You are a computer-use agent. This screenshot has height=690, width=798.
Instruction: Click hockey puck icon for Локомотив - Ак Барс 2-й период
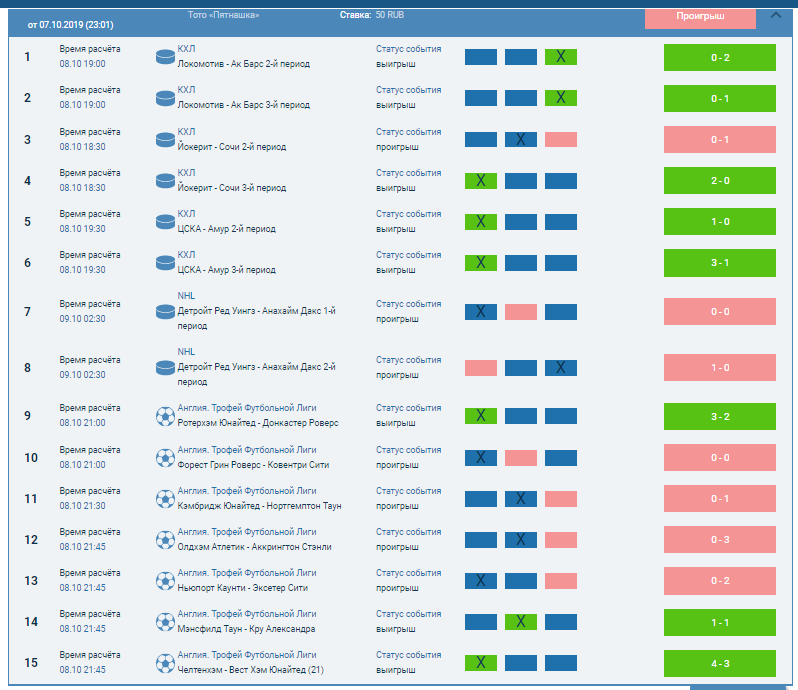coord(165,57)
